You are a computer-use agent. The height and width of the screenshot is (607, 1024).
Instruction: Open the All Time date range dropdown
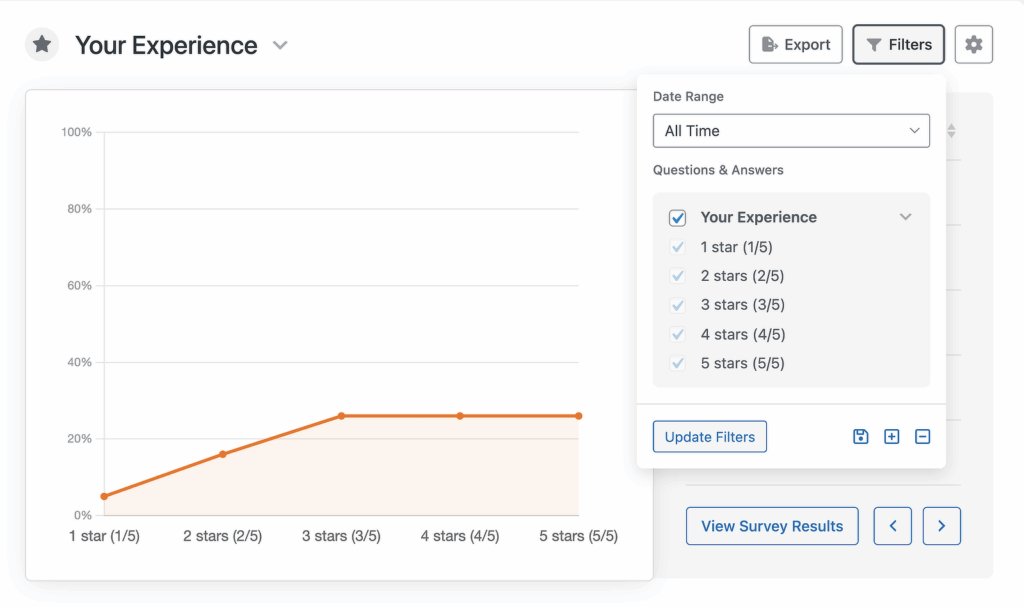(x=791, y=131)
